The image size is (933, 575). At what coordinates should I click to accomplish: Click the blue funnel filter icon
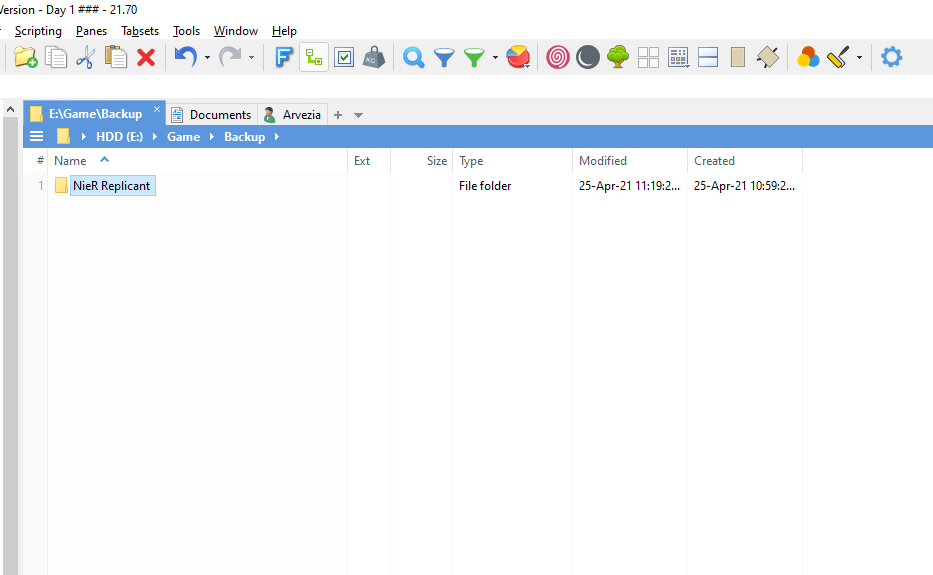pyautogui.click(x=443, y=57)
